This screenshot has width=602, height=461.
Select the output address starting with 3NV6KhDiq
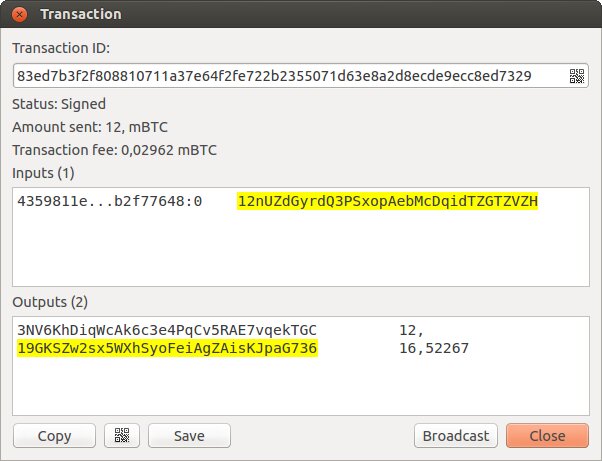pos(167,330)
